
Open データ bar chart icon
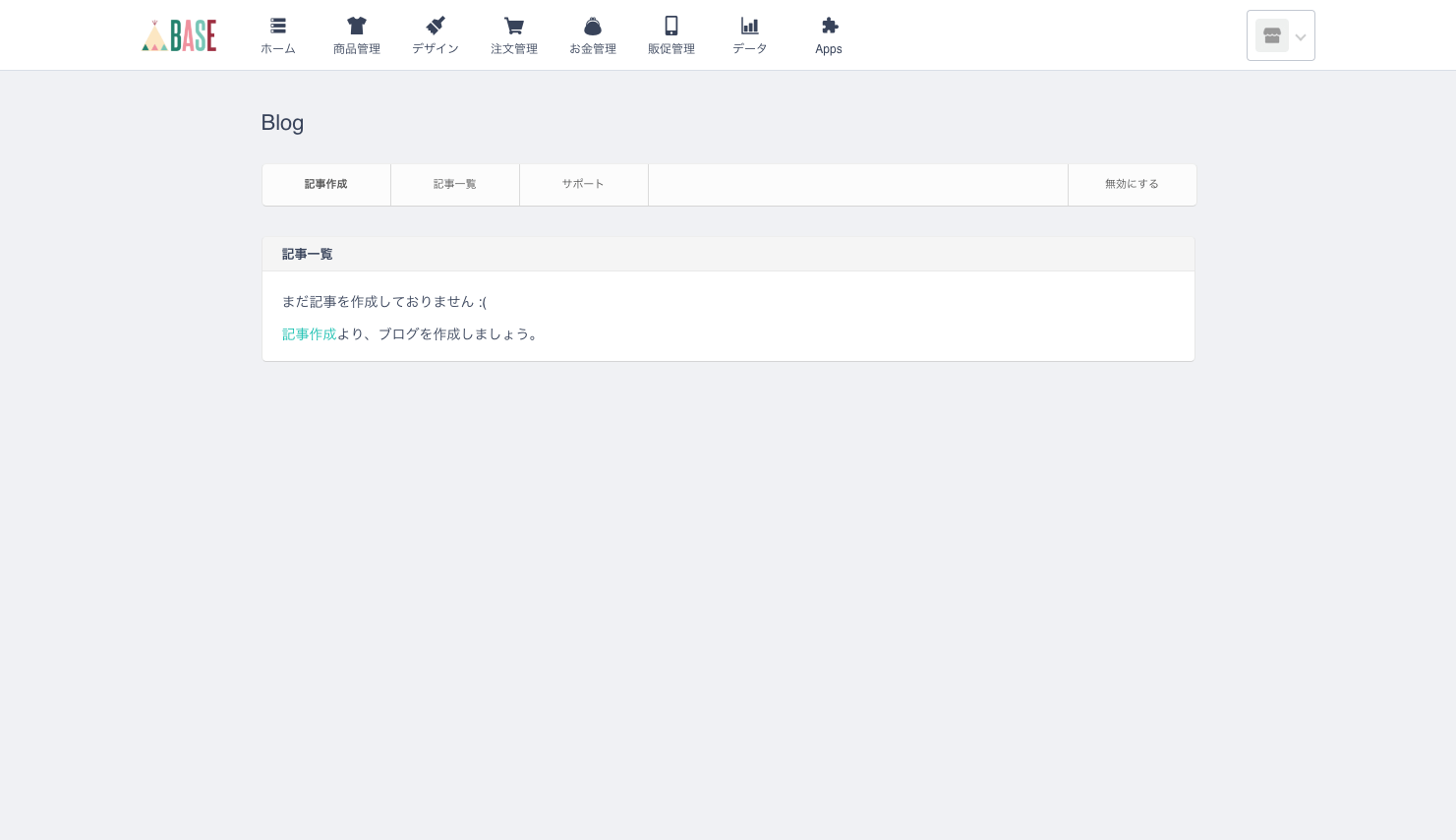coord(750,26)
